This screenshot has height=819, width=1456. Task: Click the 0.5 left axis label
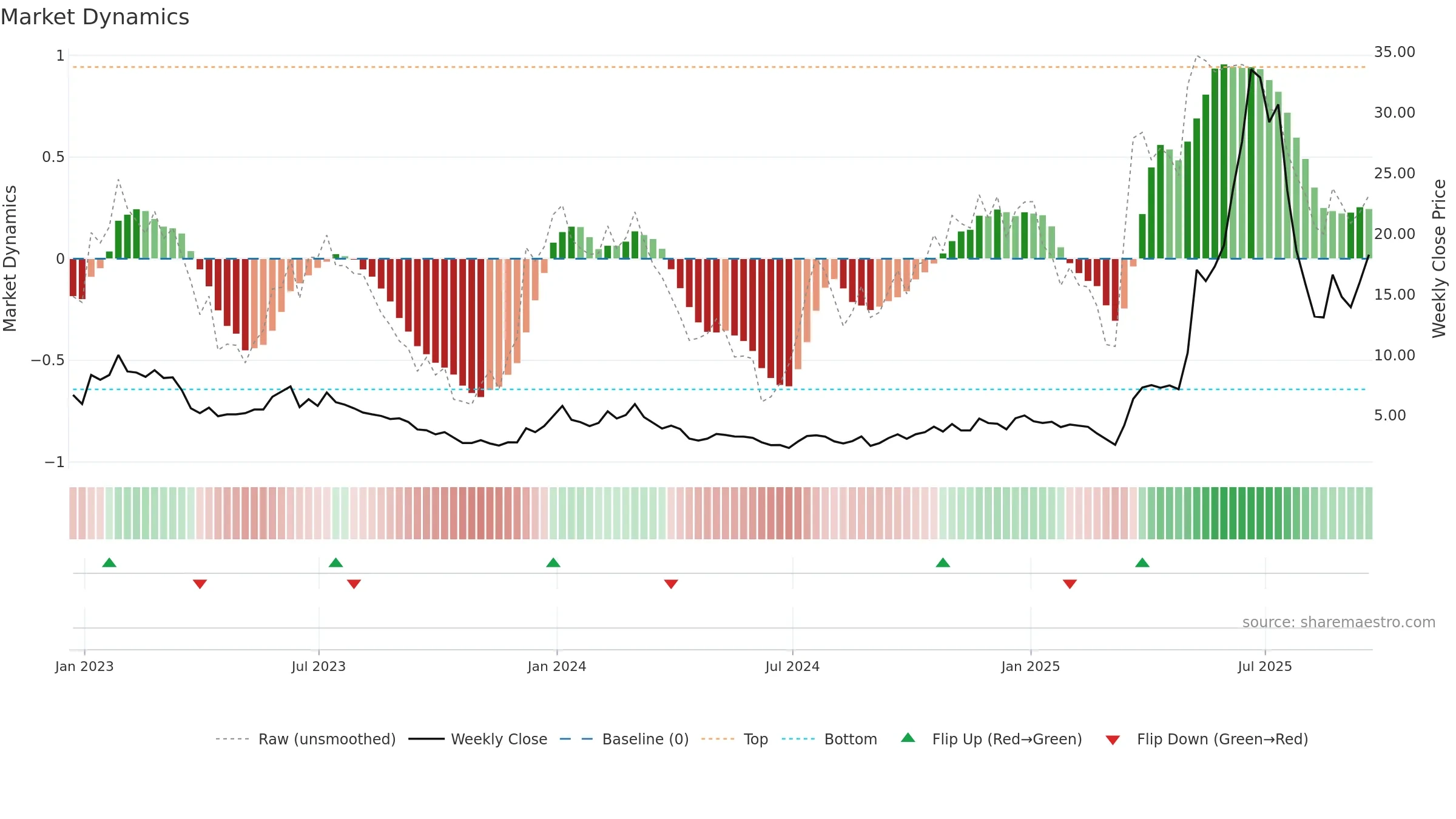pos(53,157)
